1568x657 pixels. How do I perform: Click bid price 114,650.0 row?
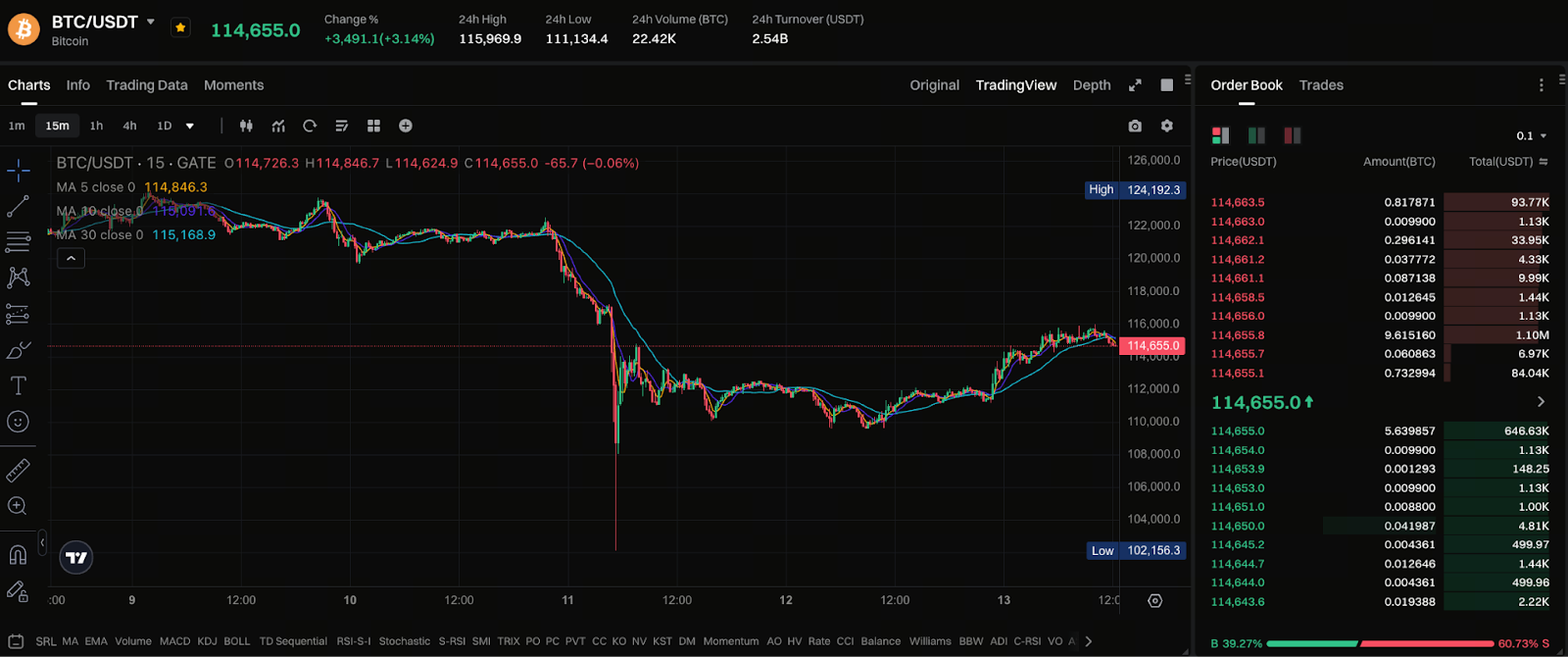[x=1380, y=526]
